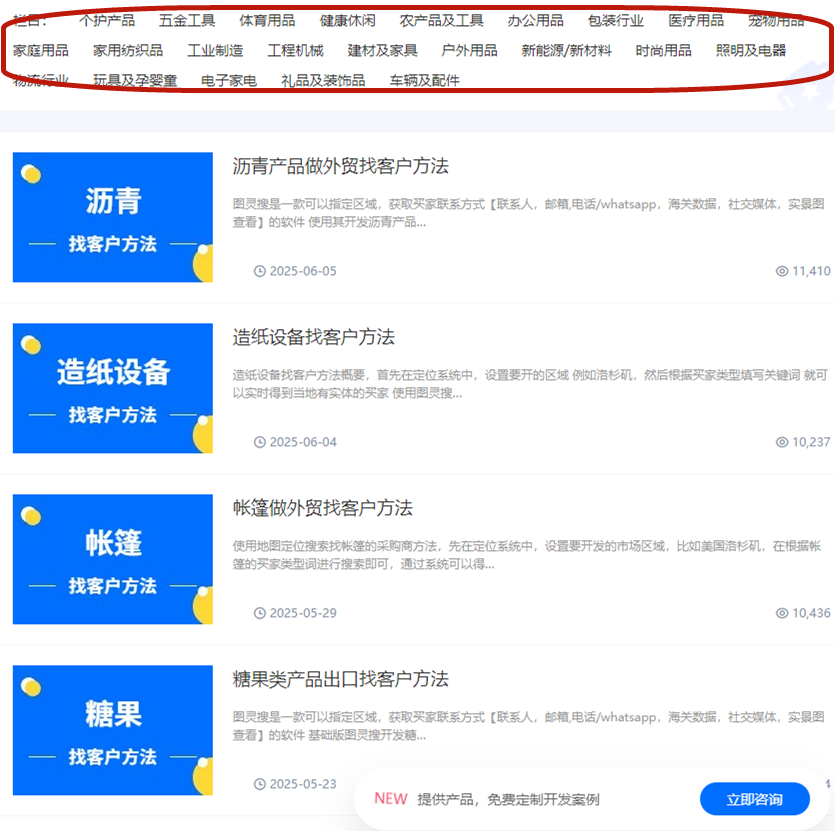Click the 立即咨询 button
The width and height of the screenshot is (835, 831).
(755, 799)
